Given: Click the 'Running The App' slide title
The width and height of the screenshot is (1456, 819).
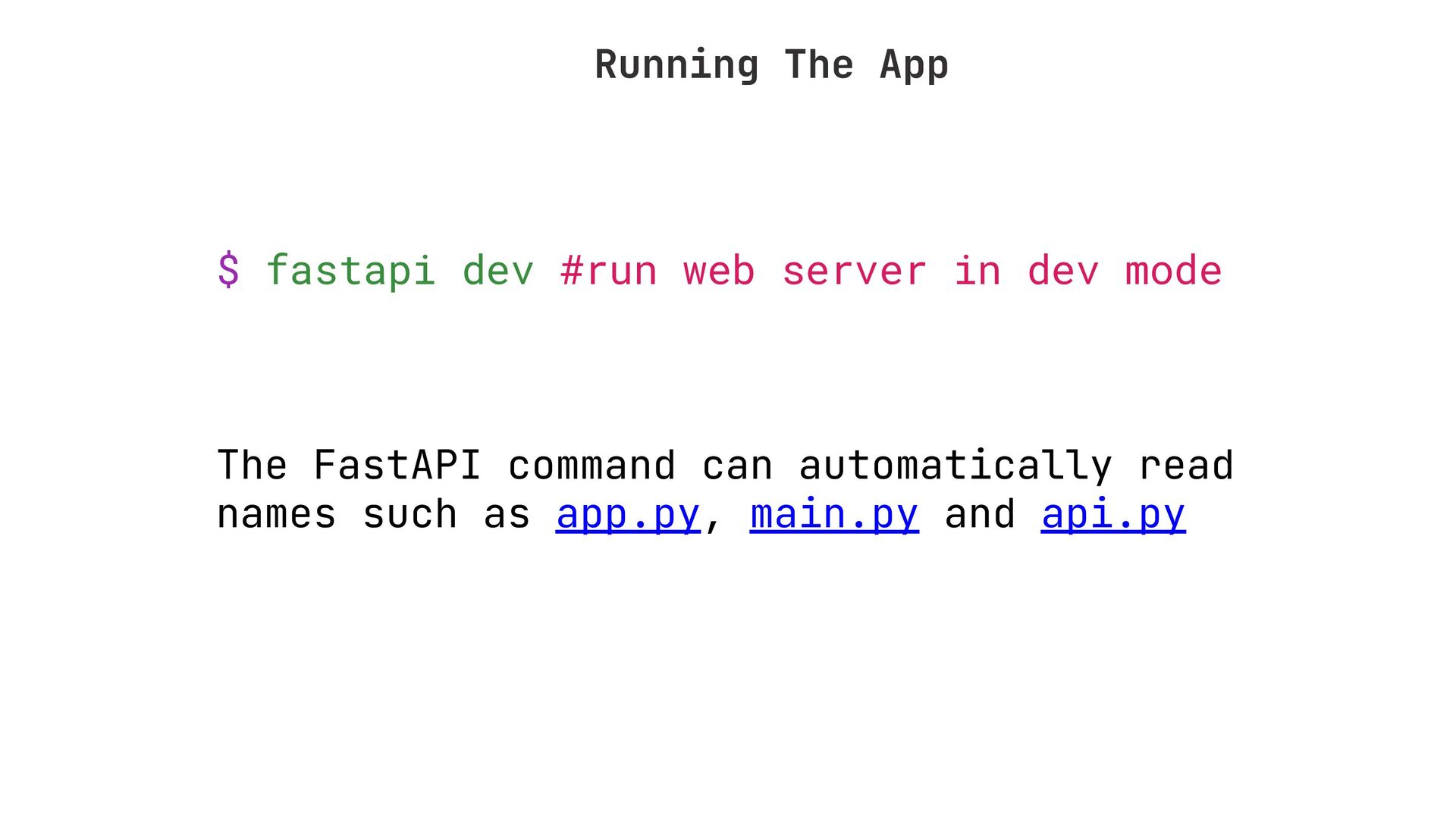Looking at the screenshot, I should click(771, 64).
